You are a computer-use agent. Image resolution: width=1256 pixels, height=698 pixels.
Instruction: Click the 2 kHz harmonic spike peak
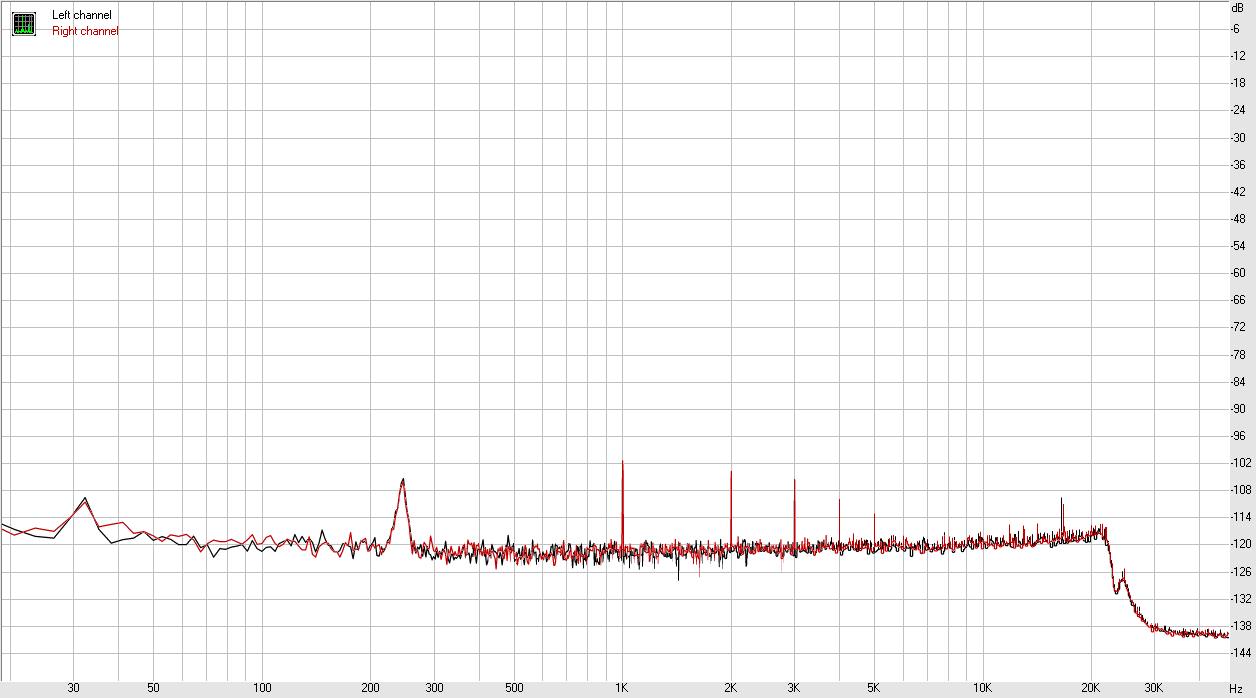[731, 472]
